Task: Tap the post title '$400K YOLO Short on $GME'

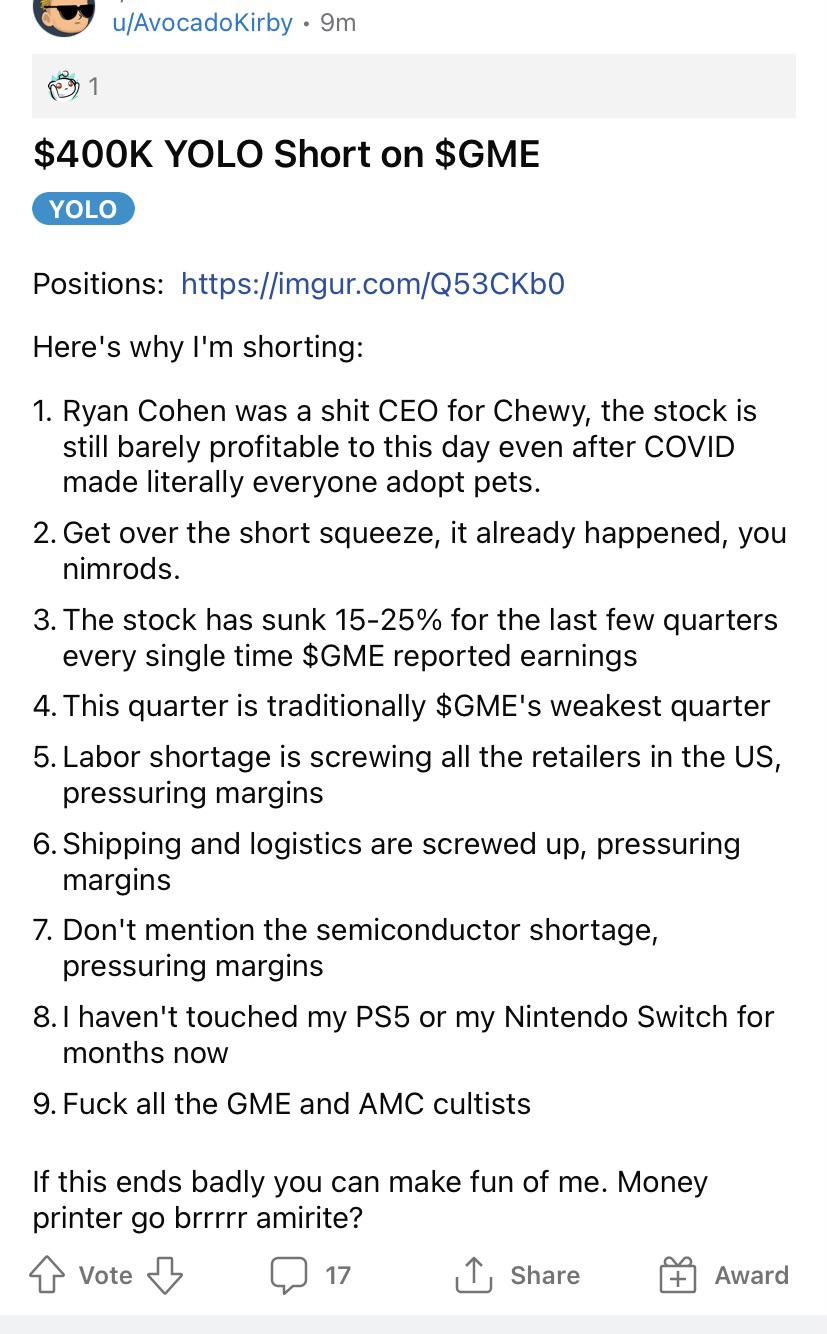Action: (x=286, y=154)
